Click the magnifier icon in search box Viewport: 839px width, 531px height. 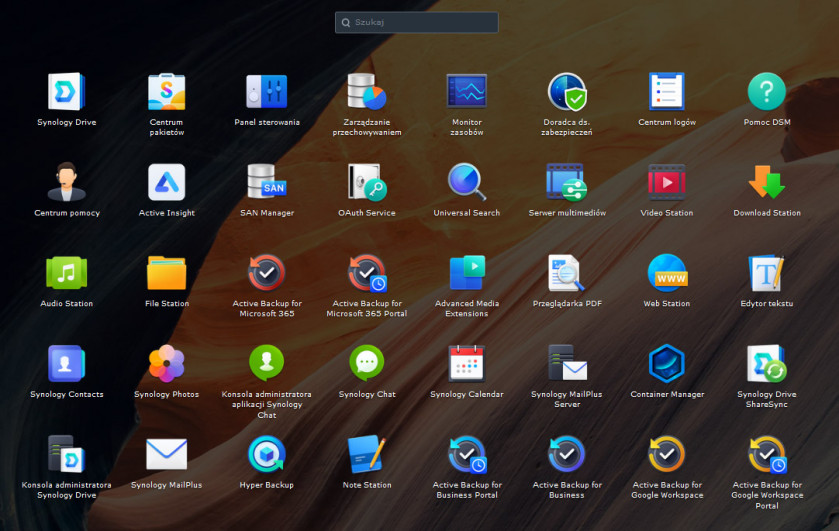[346, 22]
